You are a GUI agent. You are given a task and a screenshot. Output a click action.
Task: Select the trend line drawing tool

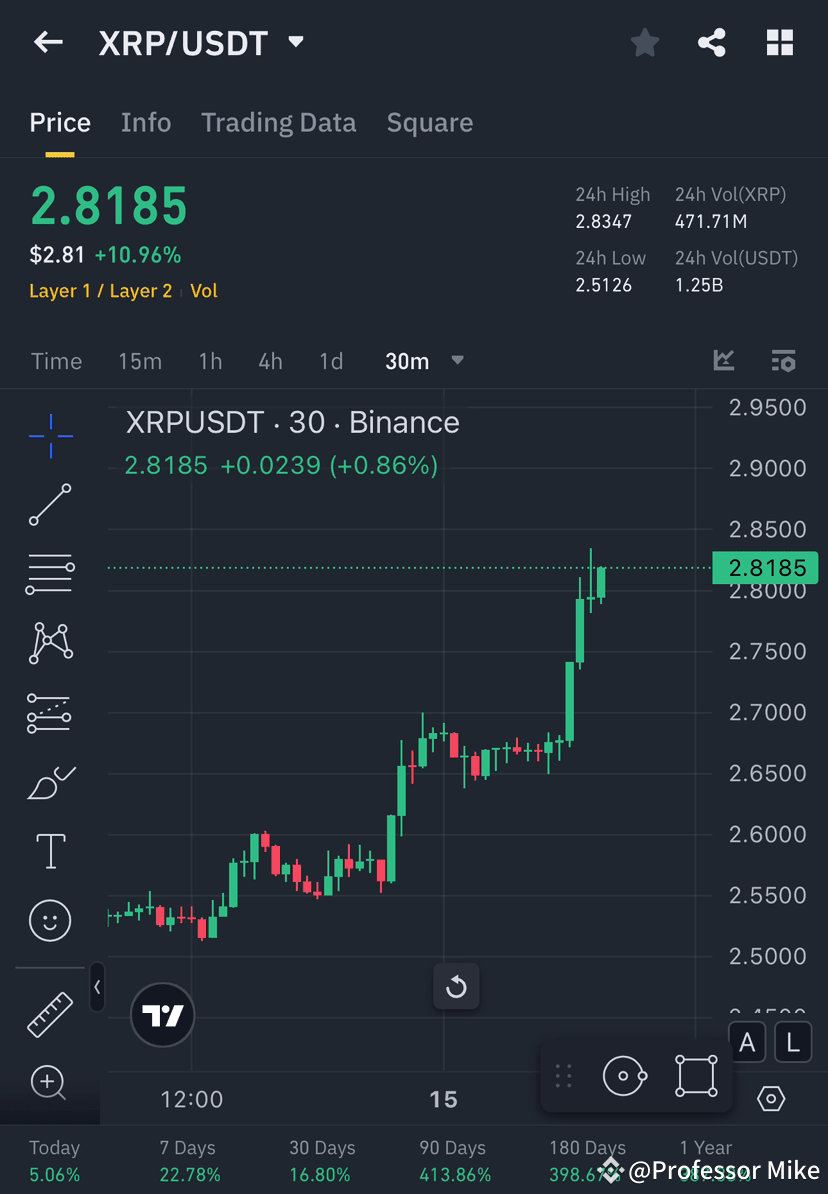pos(50,505)
